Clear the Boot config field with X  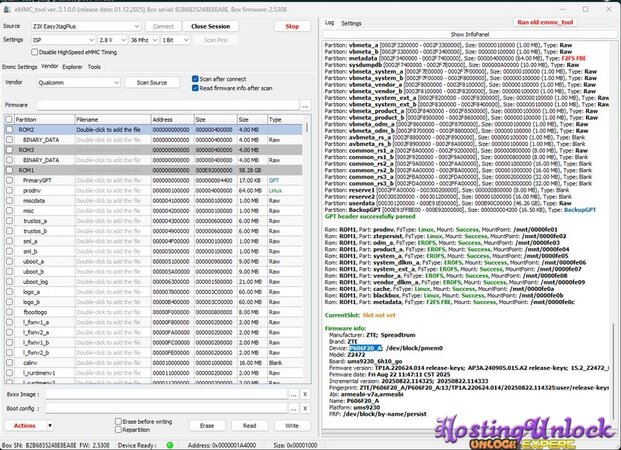pyautogui.click(x=307, y=408)
